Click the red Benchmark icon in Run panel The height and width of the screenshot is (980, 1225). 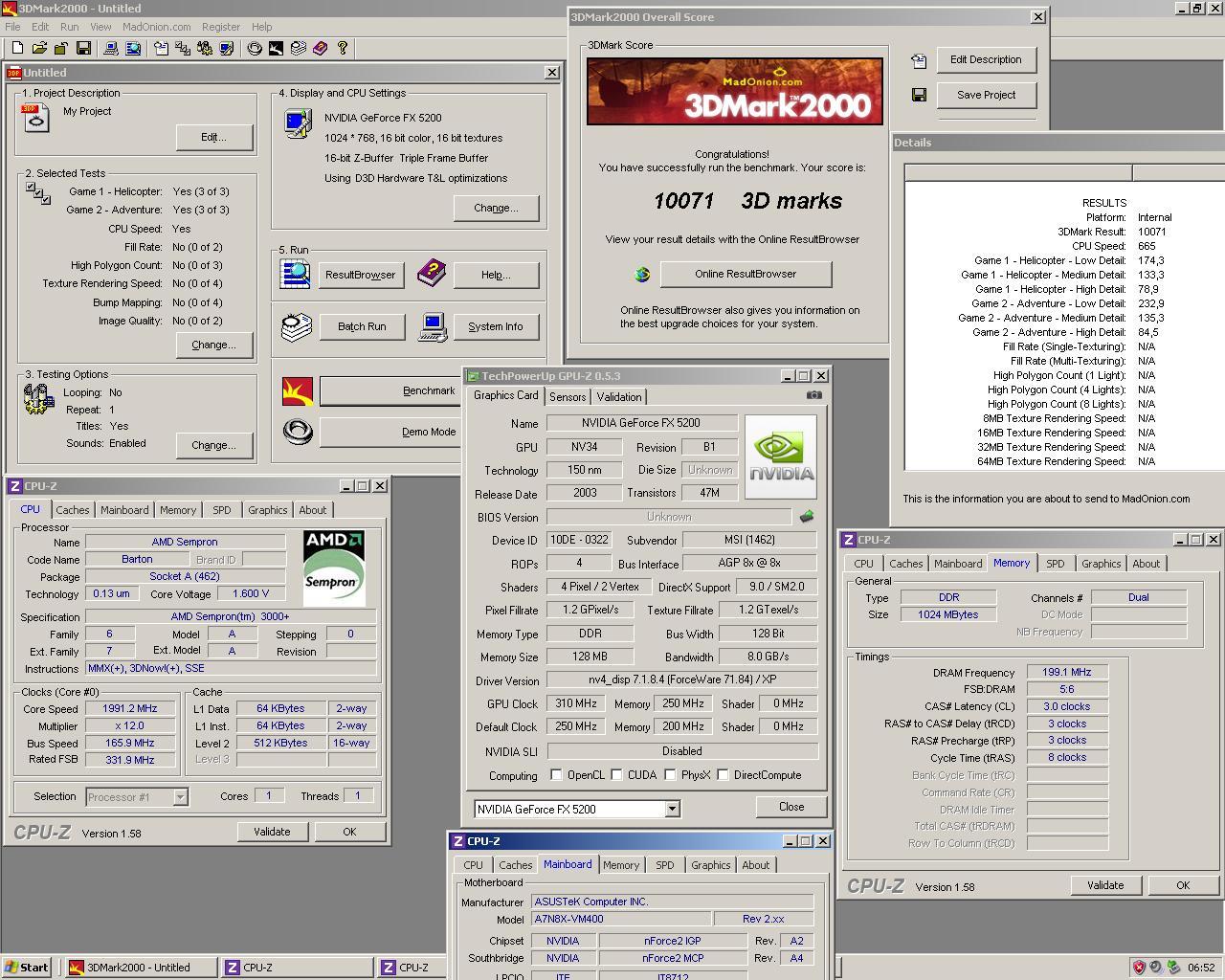coord(298,391)
